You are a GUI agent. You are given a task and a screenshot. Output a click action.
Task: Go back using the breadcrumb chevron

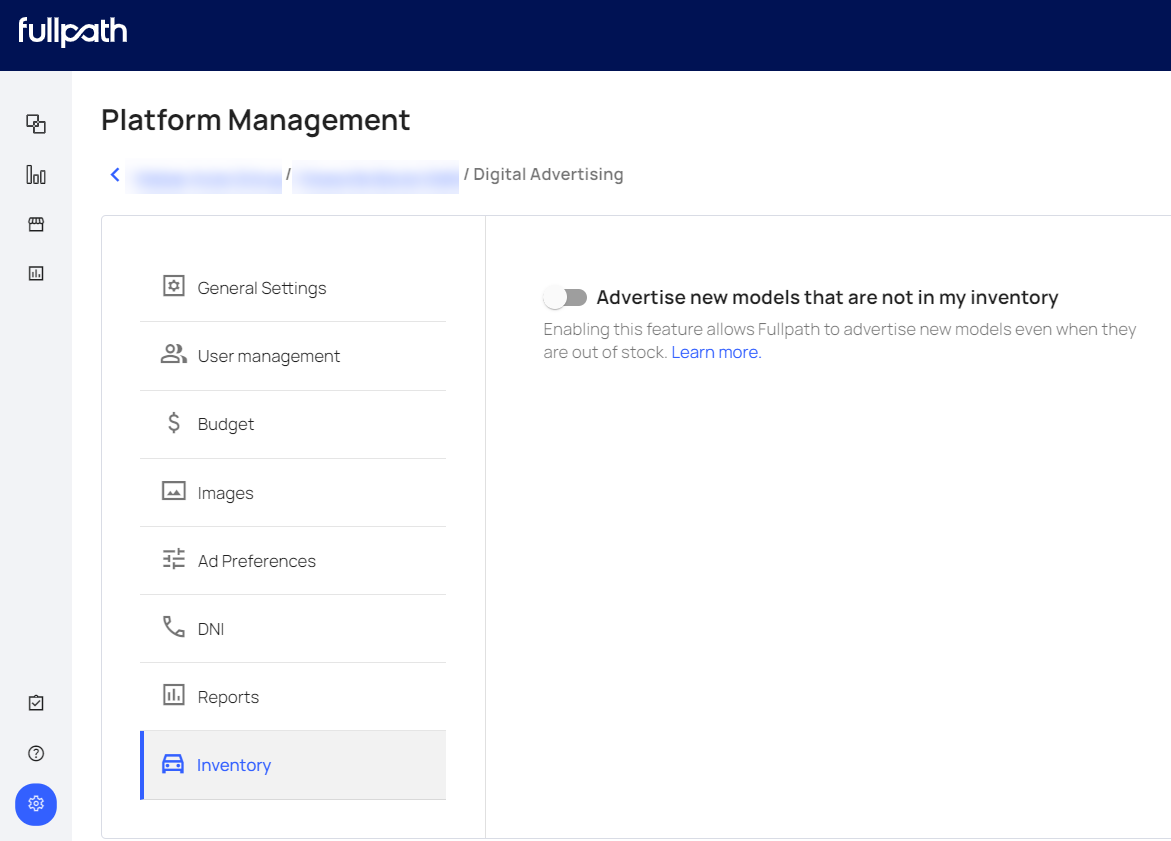(115, 175)
